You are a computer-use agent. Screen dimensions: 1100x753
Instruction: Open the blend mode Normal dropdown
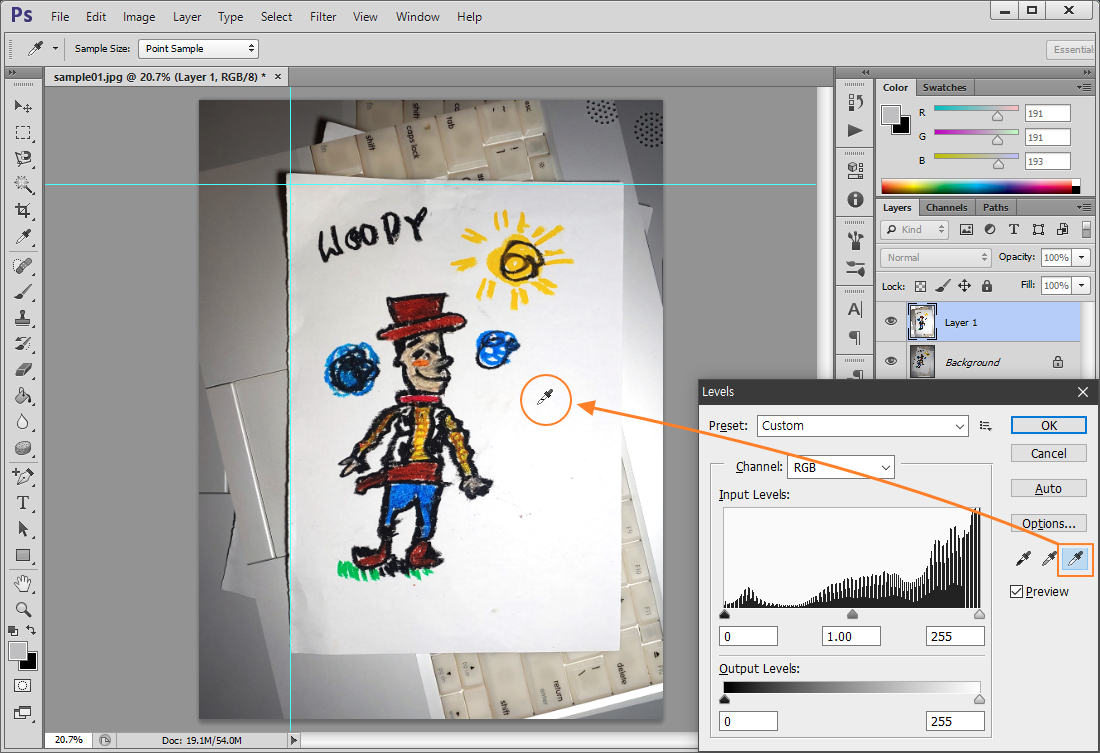[936, 258]
